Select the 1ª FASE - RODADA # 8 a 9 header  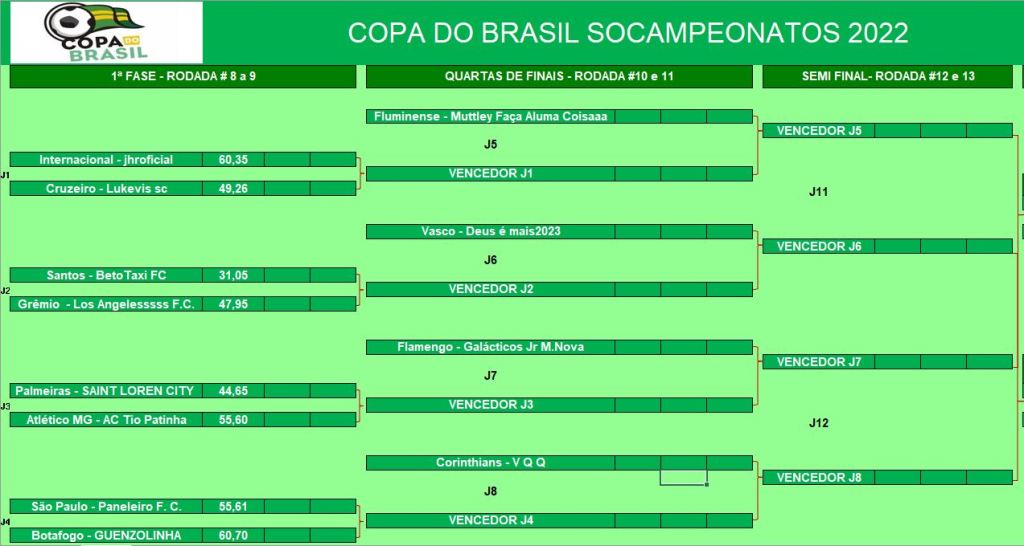[183, 77]
